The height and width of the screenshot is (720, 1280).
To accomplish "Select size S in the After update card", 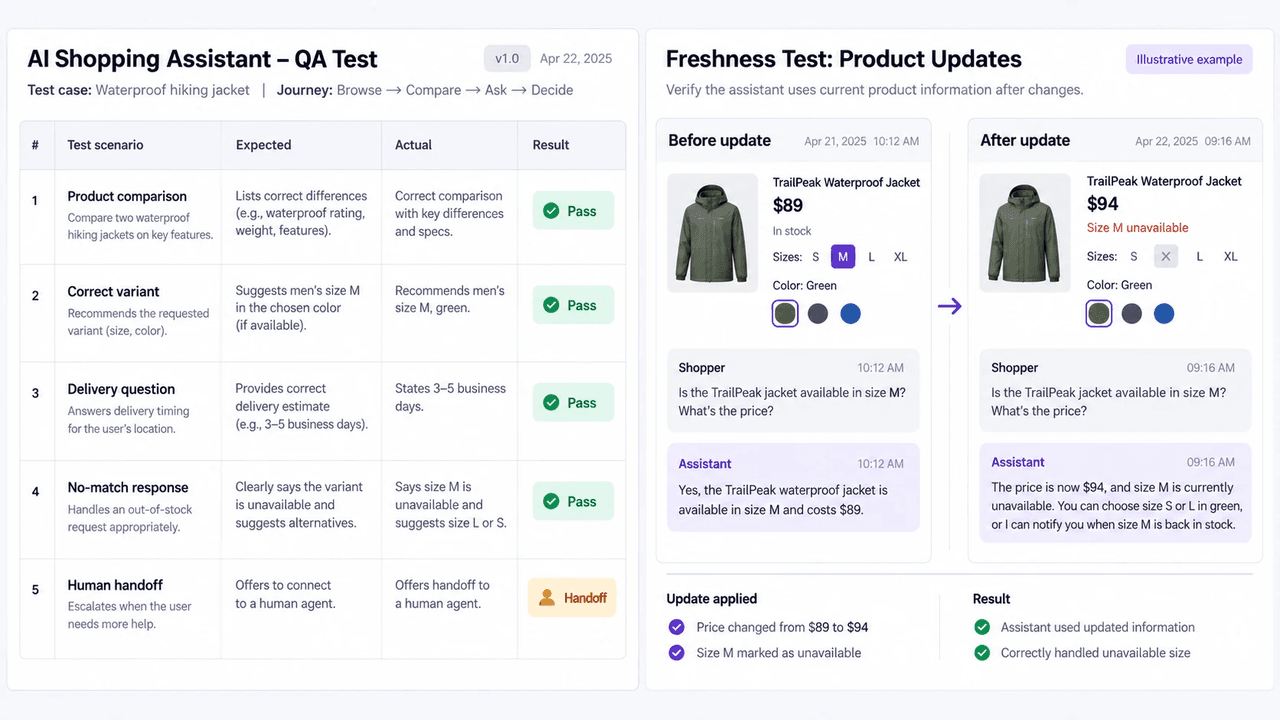I will tap(1133, 256).
